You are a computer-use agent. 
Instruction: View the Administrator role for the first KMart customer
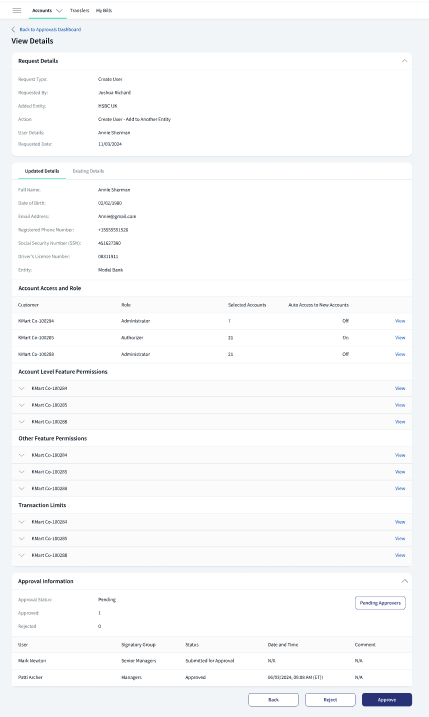click(x=400, y=321)
